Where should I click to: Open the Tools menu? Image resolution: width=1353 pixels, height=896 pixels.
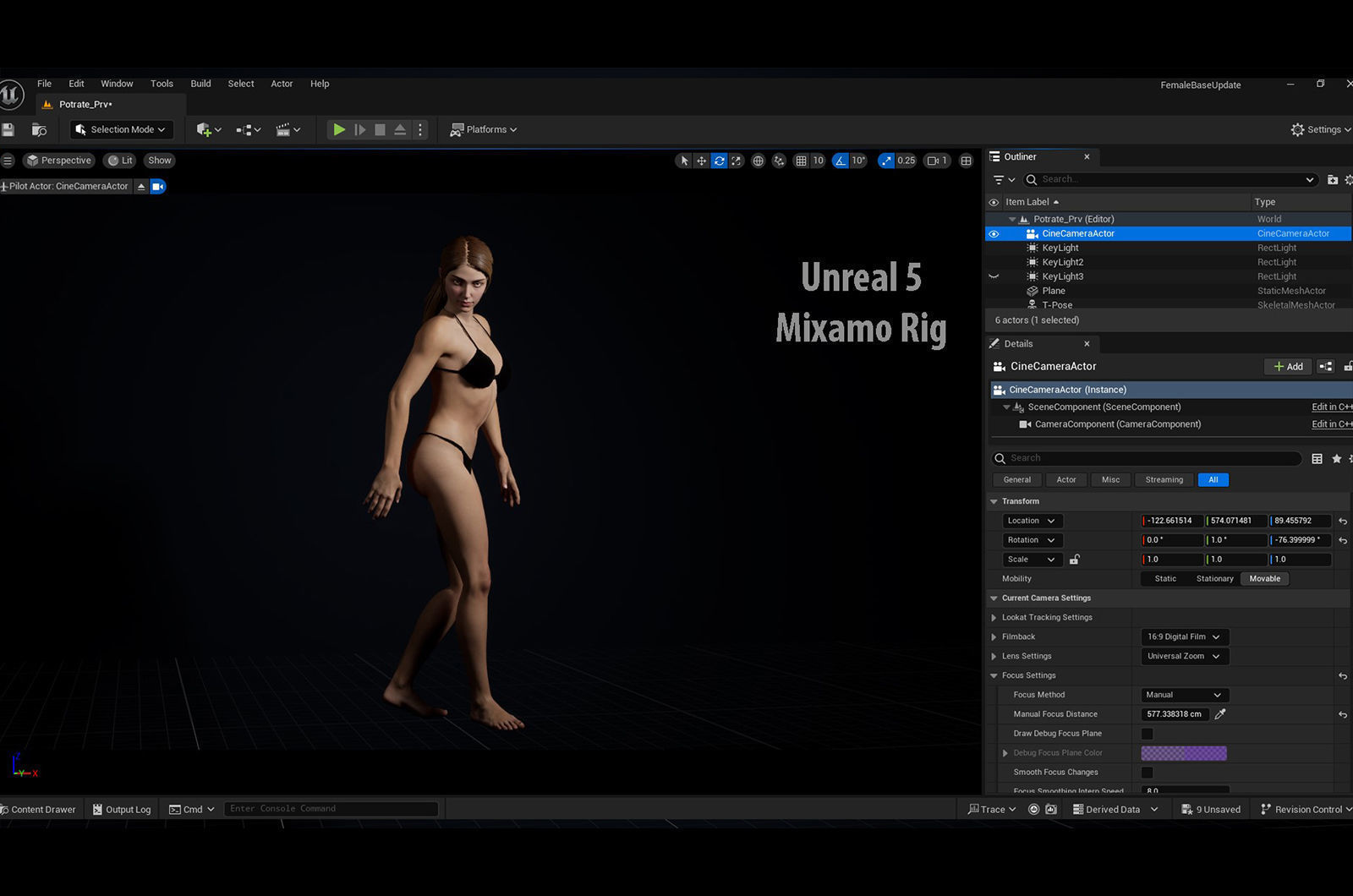tap(162, 84)
